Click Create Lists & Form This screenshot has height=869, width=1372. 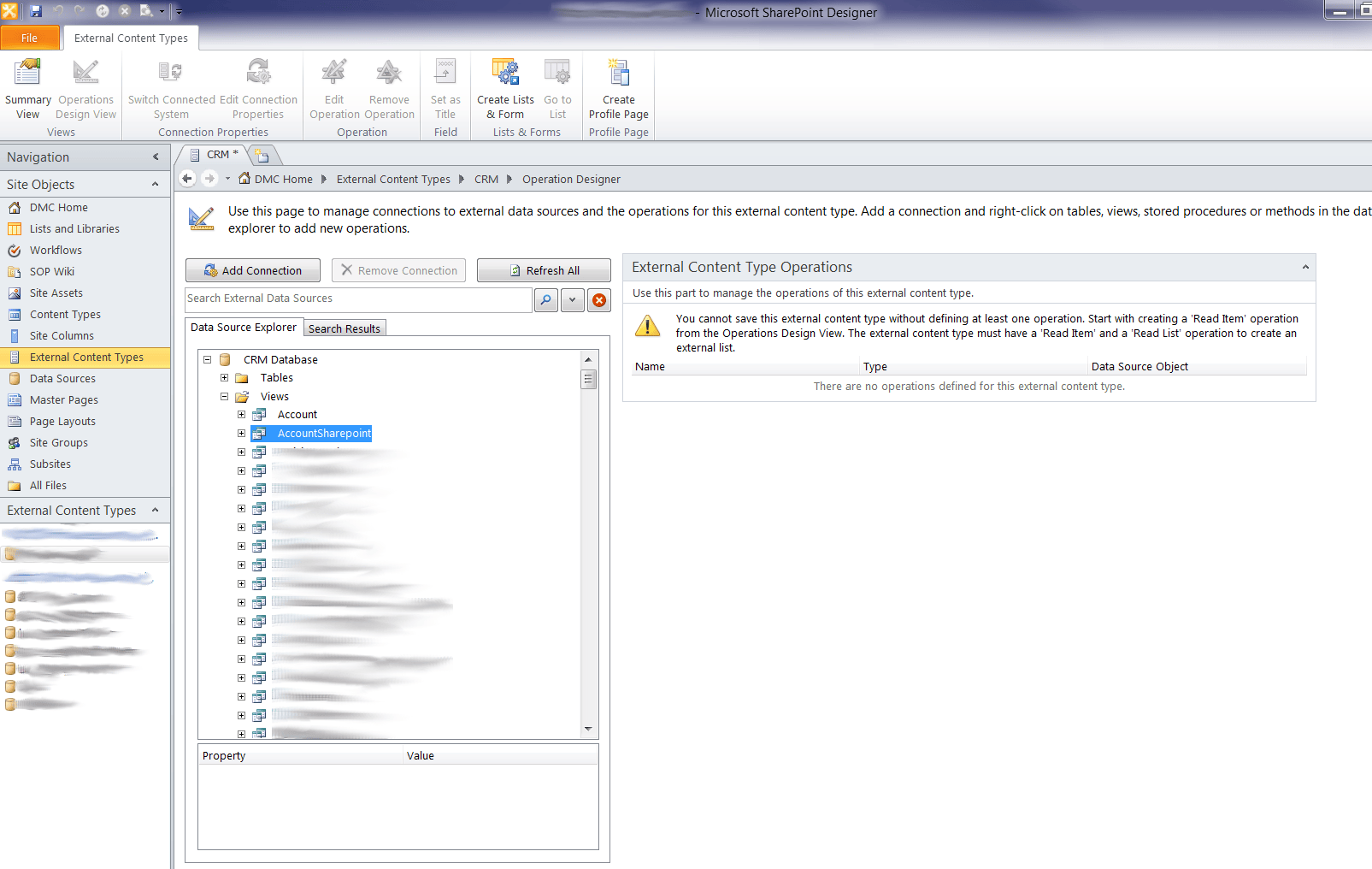[x=505, y=89]
